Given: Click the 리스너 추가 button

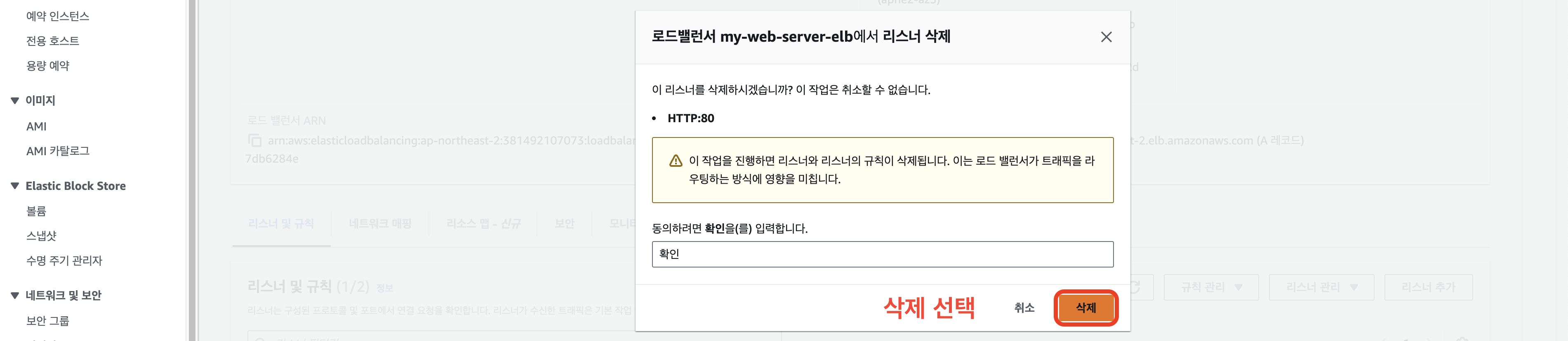Looking at the screenshot, I should coord(1428,287).
